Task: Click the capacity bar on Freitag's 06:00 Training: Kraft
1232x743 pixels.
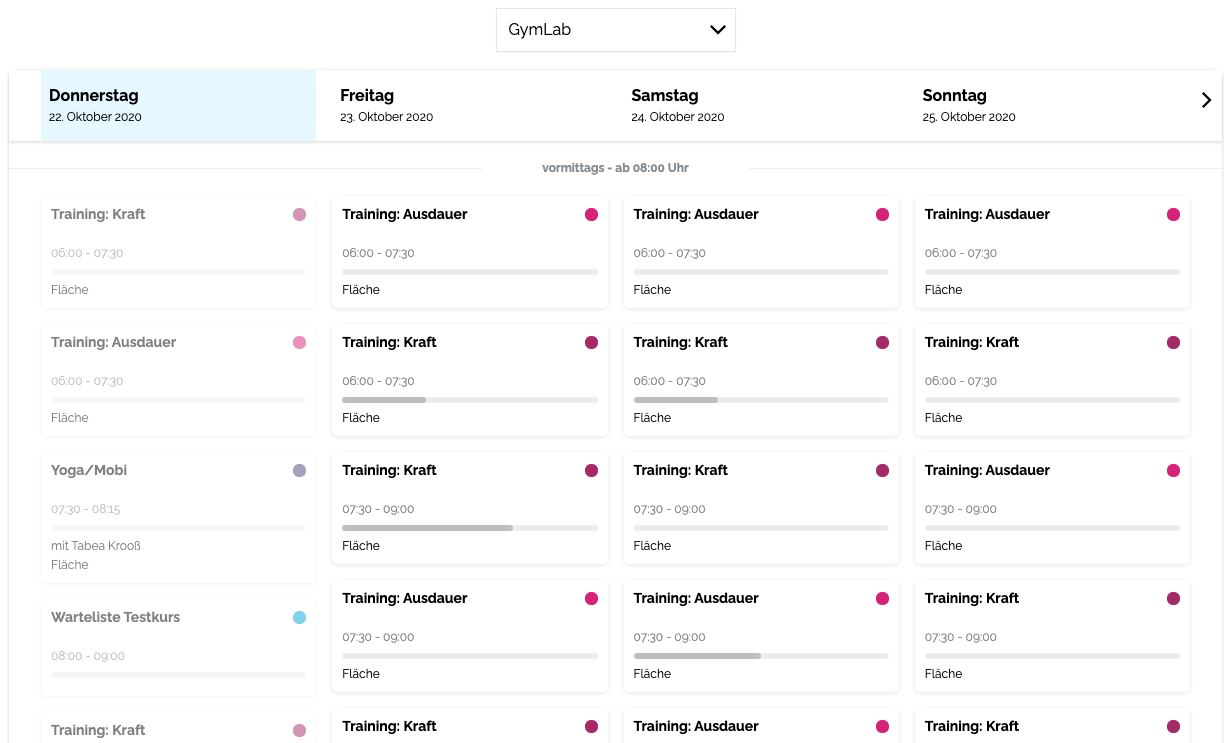Action: (x=470, y=400)
